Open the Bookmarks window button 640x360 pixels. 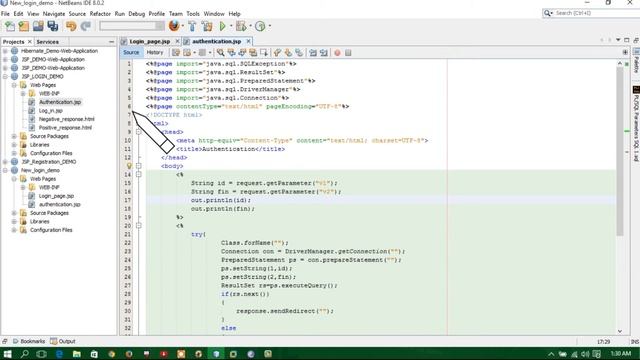click(x=29, y=341)
